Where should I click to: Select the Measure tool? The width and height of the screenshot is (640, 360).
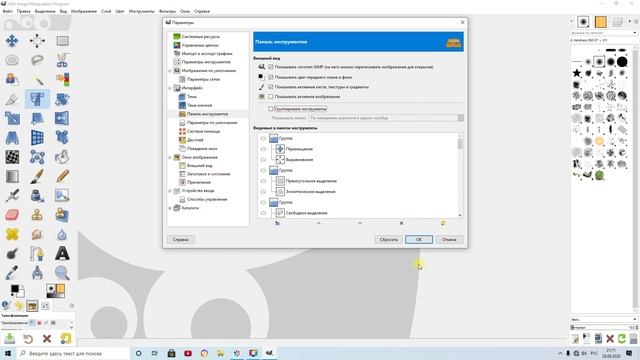coord(37,273)
